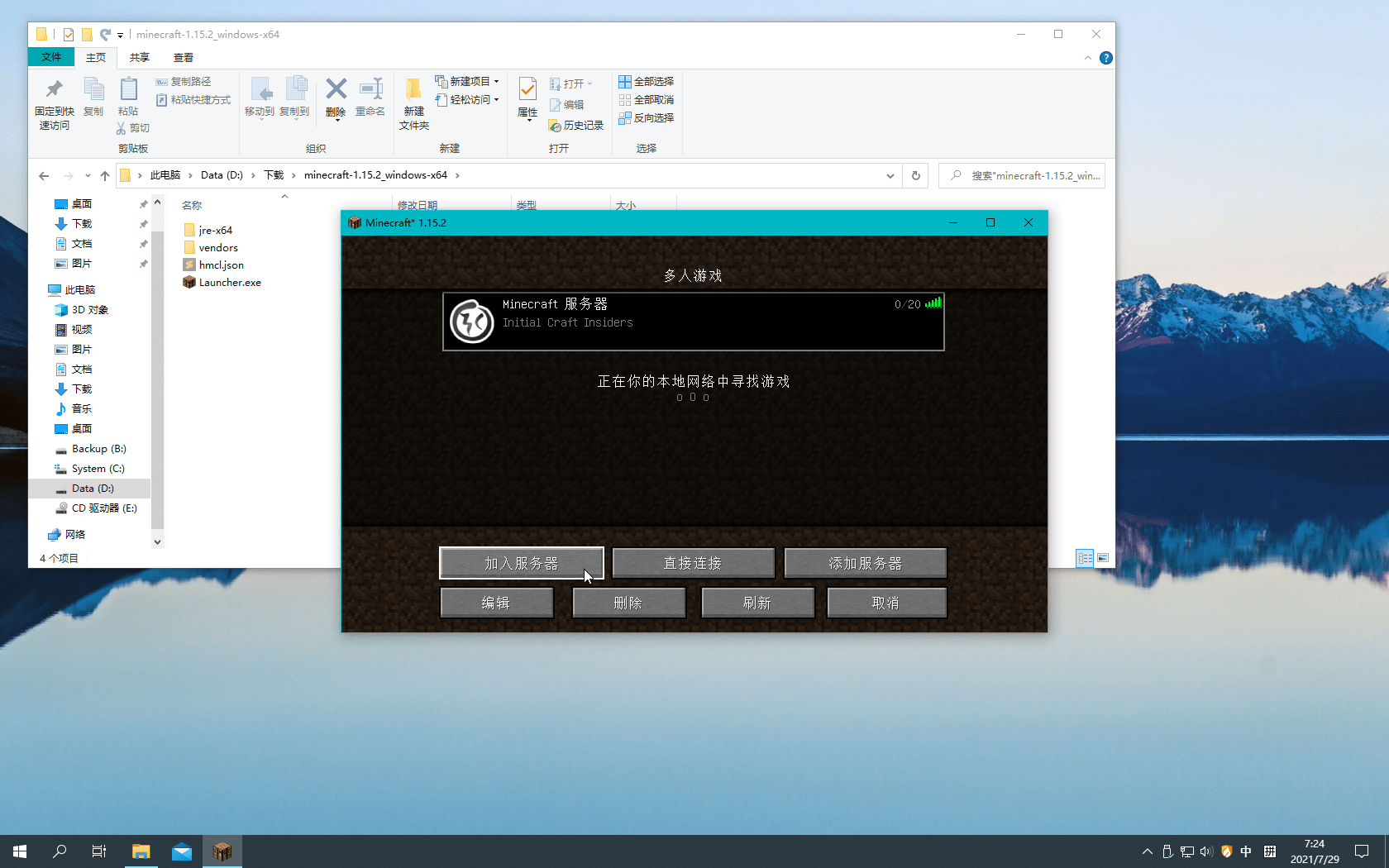Screen dimensions: 1389x868
Task: Open the View (查看) ribbon tab
Action: click(184, 58)
